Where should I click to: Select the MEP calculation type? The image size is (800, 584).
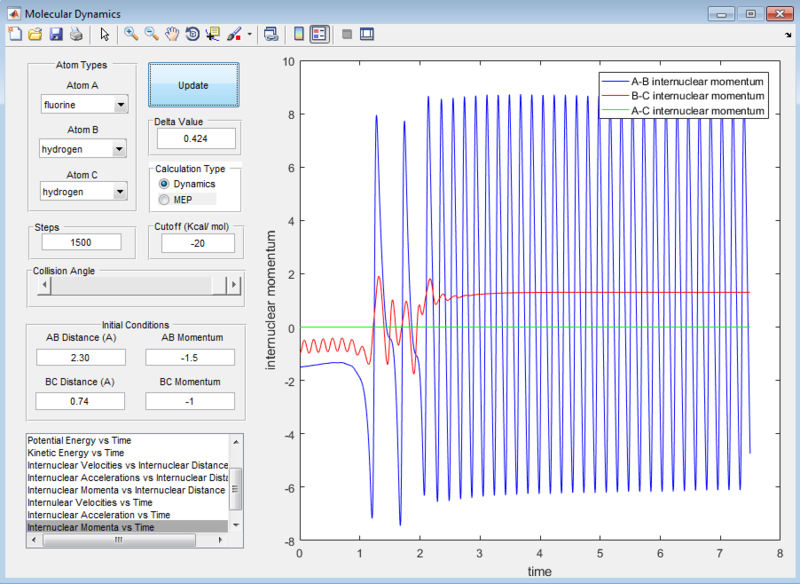pyautogui.click(x=165, y=200)
